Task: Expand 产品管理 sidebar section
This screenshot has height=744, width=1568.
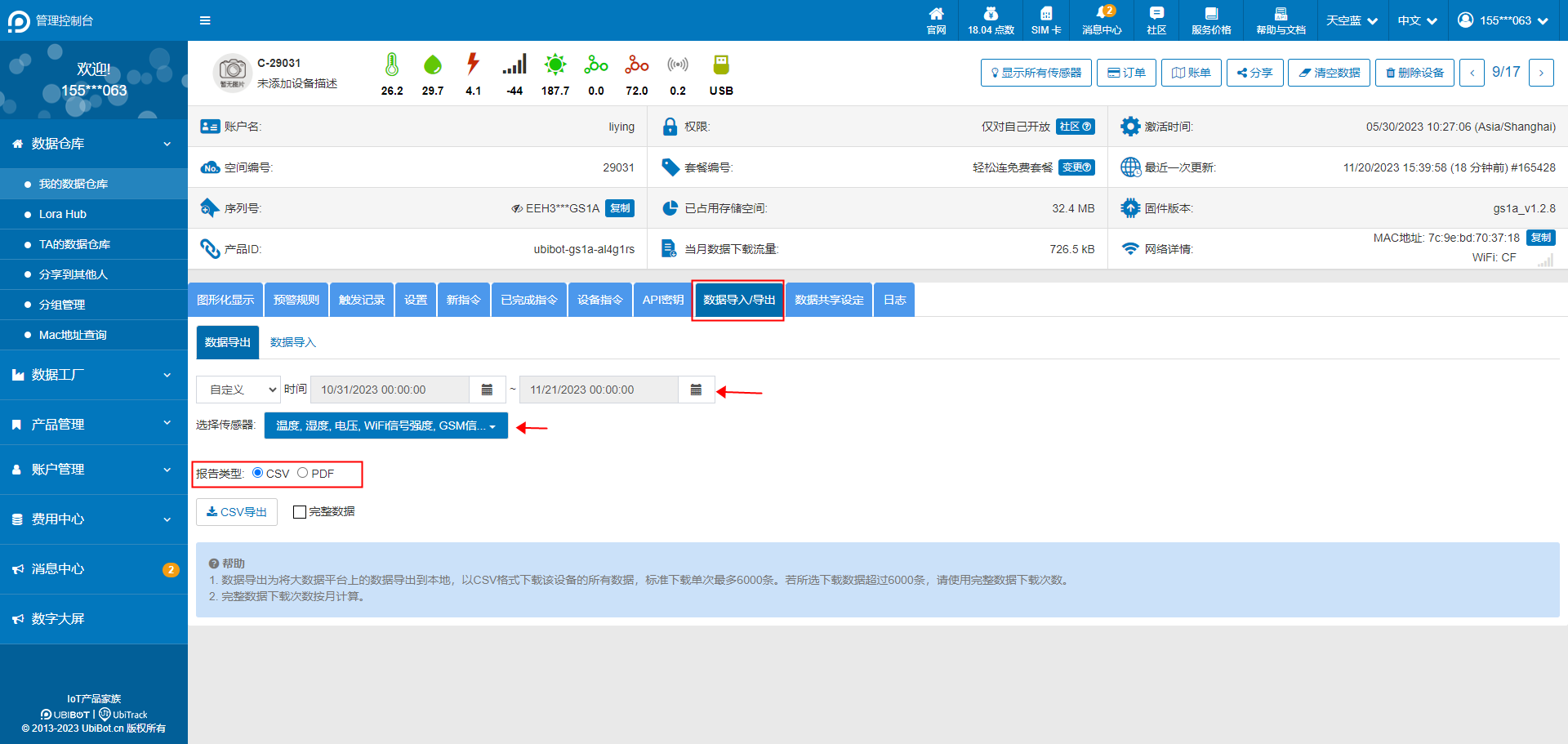Action: click(x=94, y=425)
